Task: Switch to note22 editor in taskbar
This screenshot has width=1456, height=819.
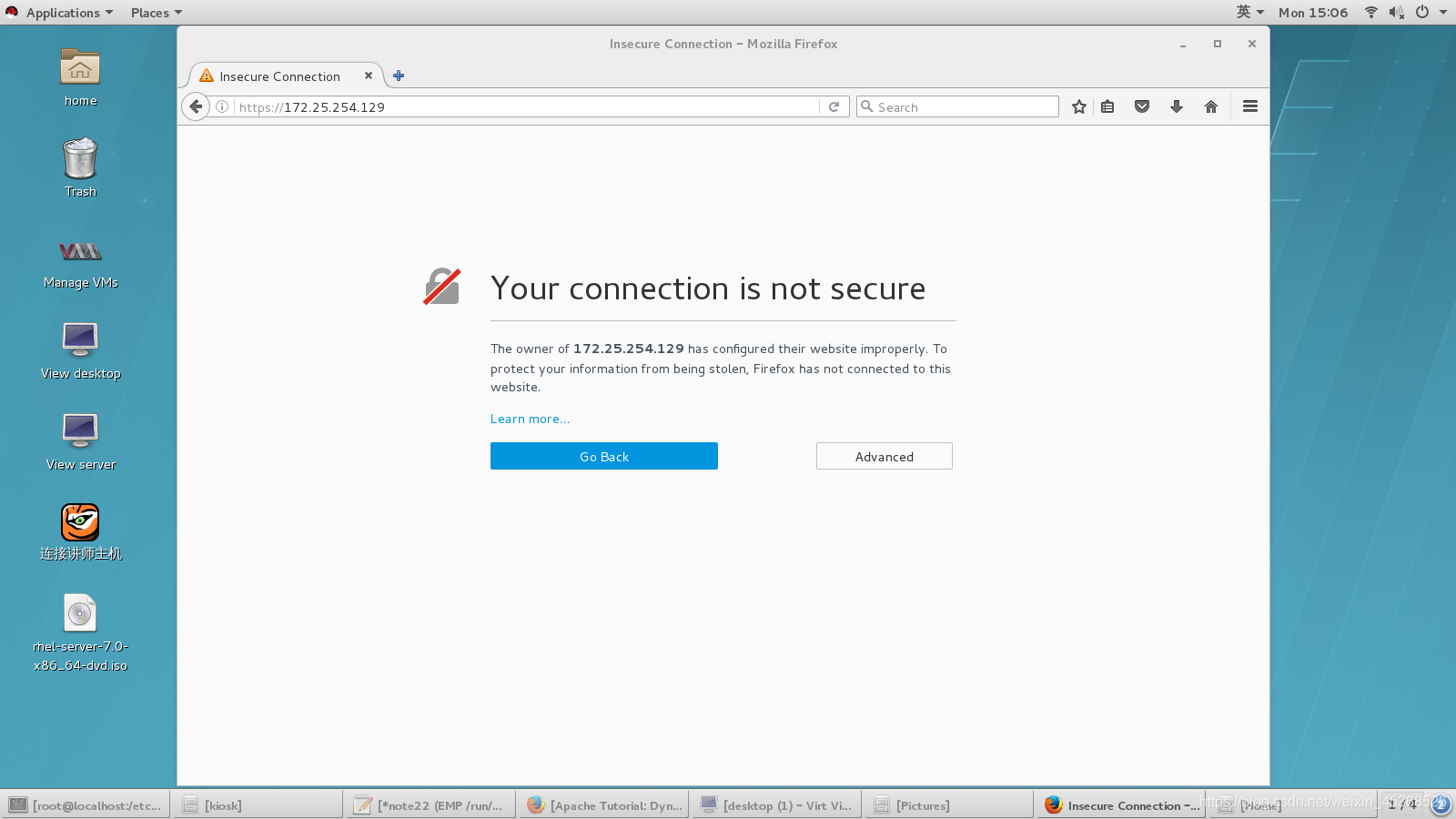Action: coord(430,804)
